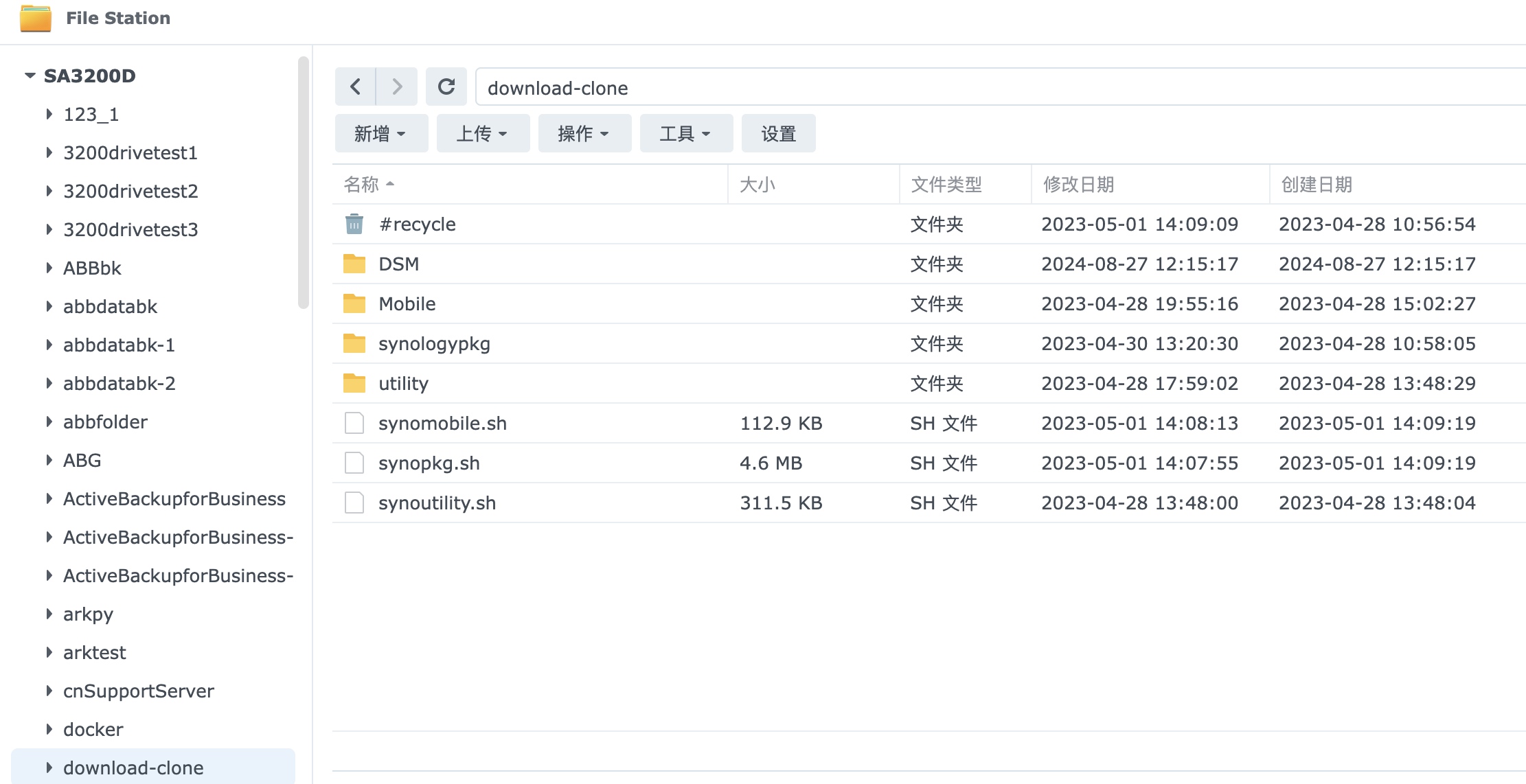Click the synopkg.sh file icon

354,463
